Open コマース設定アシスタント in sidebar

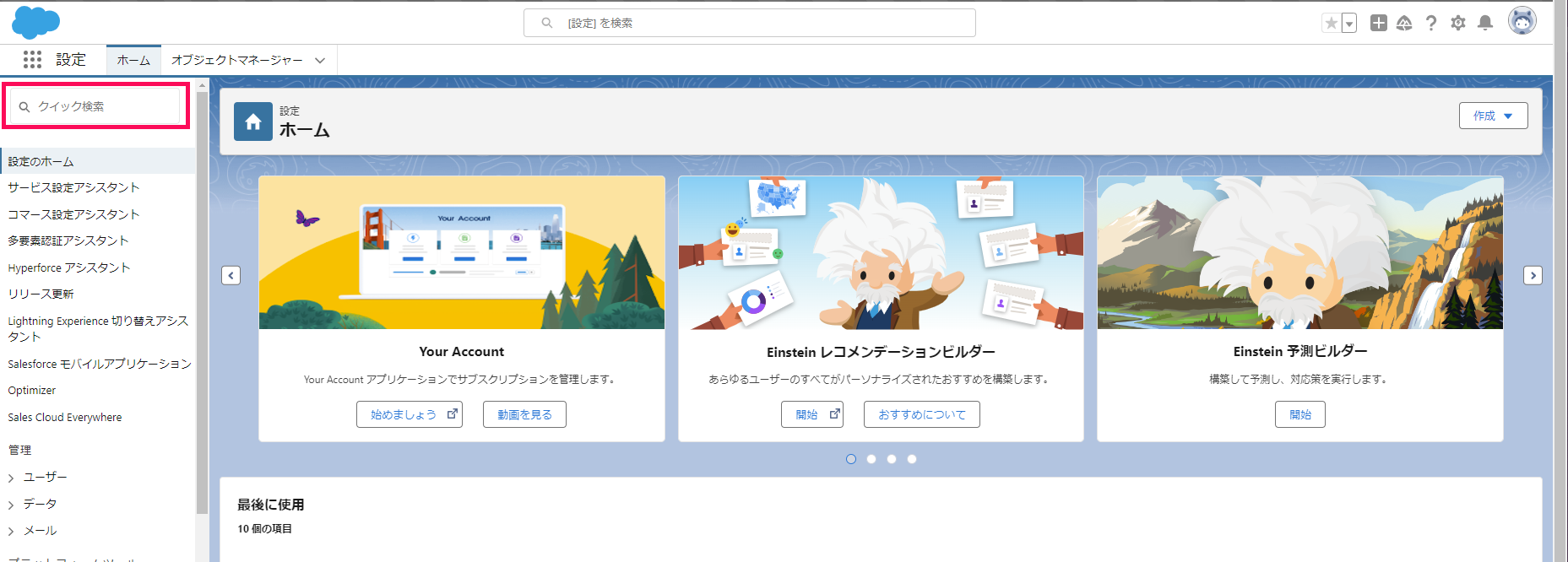tap(73, 214)
